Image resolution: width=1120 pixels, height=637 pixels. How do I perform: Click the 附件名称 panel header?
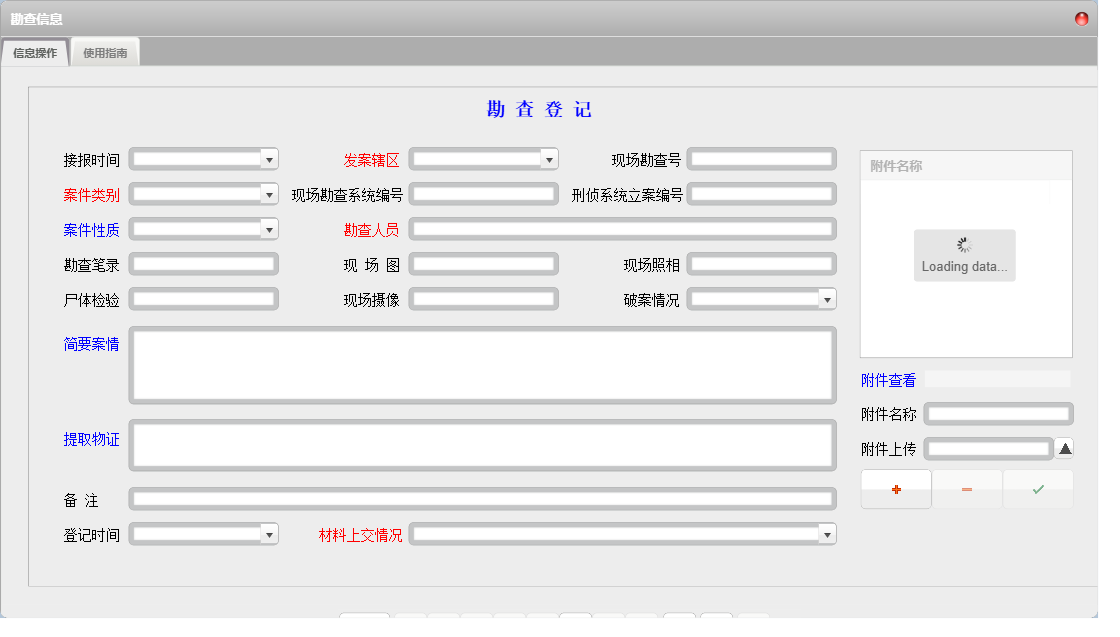click(895, 165)
